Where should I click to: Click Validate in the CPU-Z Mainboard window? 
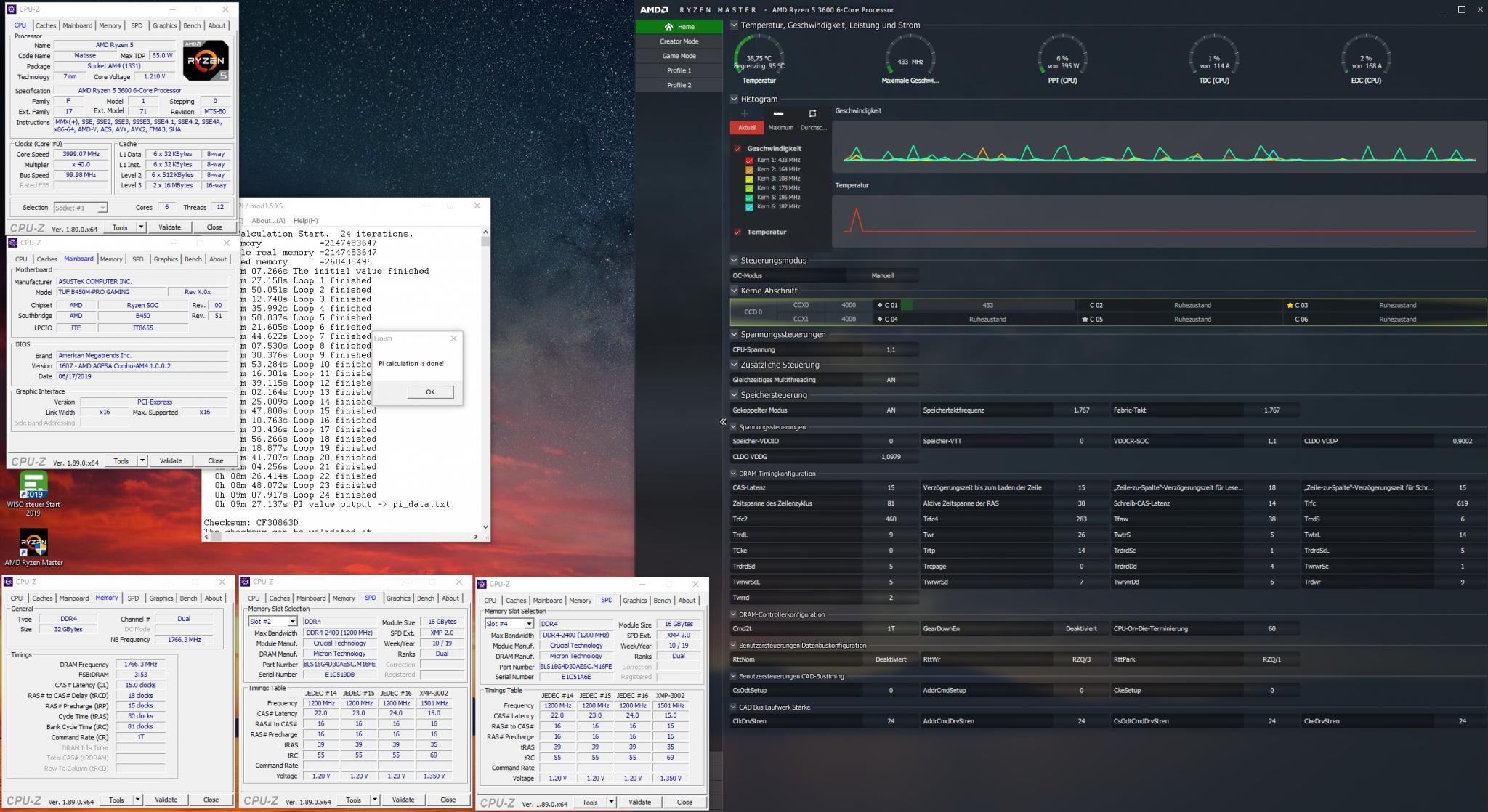(x=171, y=460)
